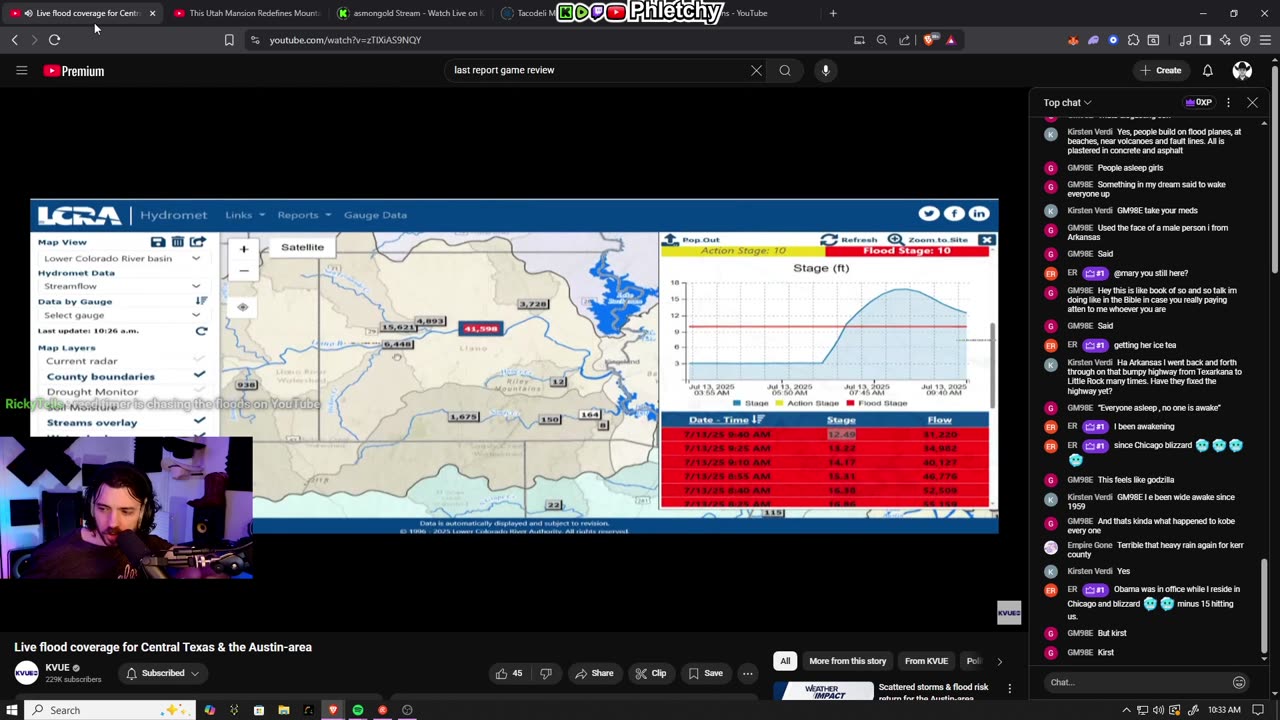Open the Brave Rewards triangle icon
Viewport: 1280px width, 720px height.
950,40
